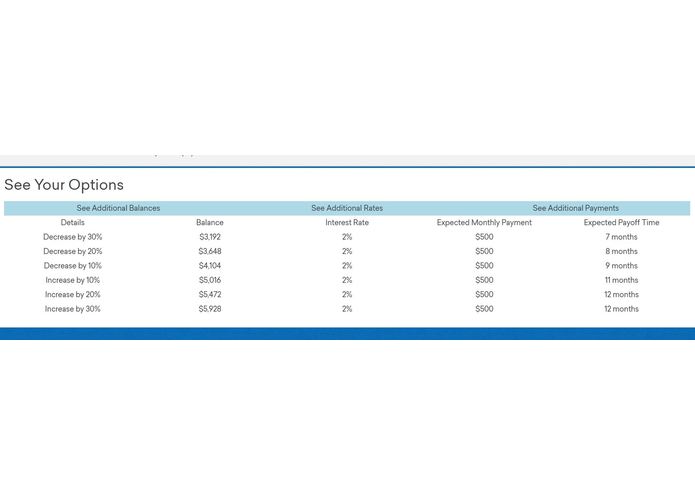Viewport: 695px width, 494px height.
Task: Select the Balance column header
Action: point(210,222)
